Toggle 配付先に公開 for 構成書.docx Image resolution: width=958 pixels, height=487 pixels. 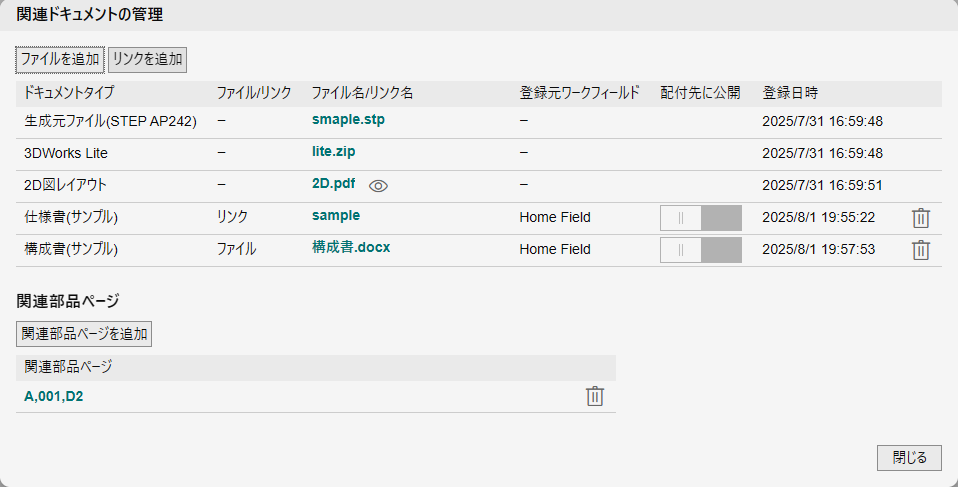coord(700,250)
